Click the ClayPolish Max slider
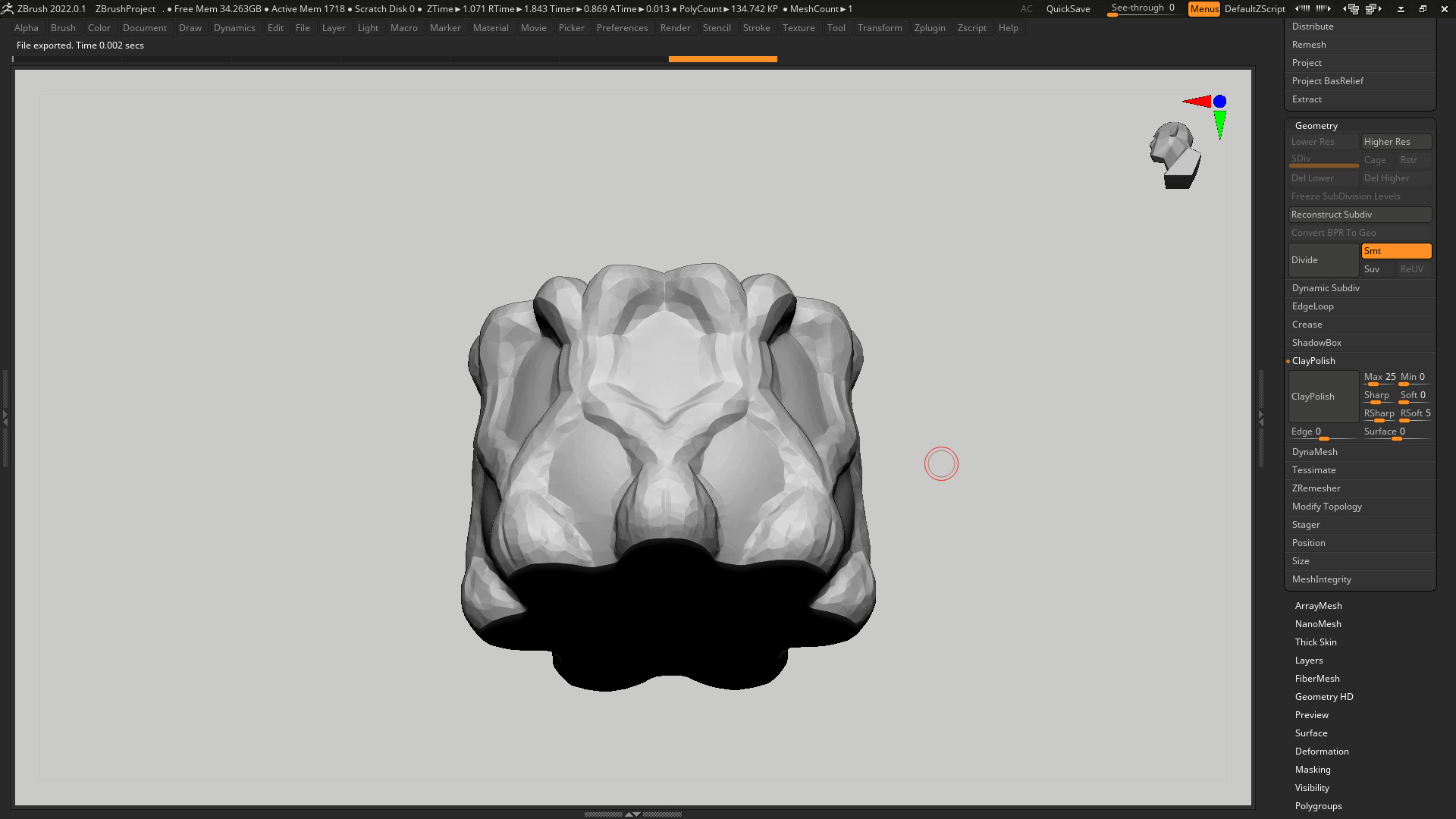This screenshot has height=819, width=1456. click(1379, 378)
